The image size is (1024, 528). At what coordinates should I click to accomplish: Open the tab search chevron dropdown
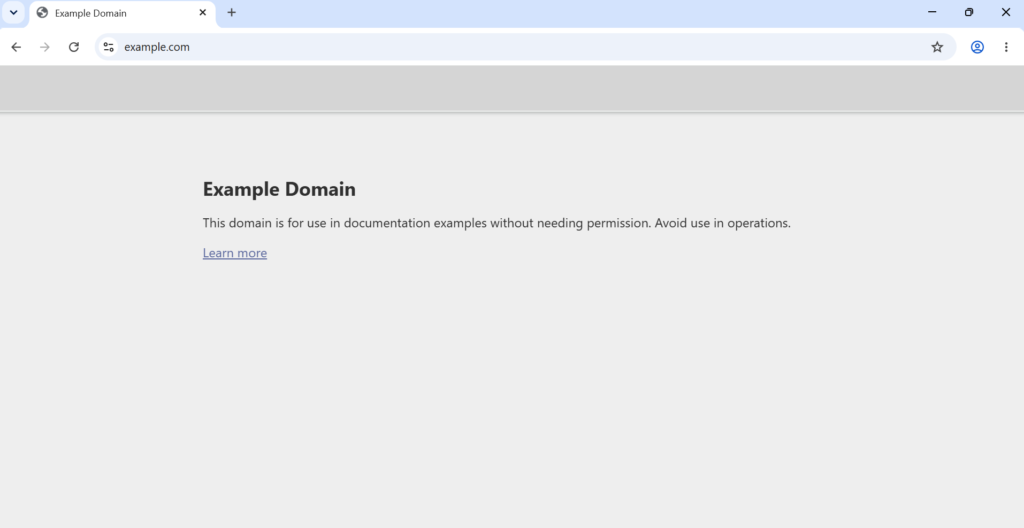13,12
